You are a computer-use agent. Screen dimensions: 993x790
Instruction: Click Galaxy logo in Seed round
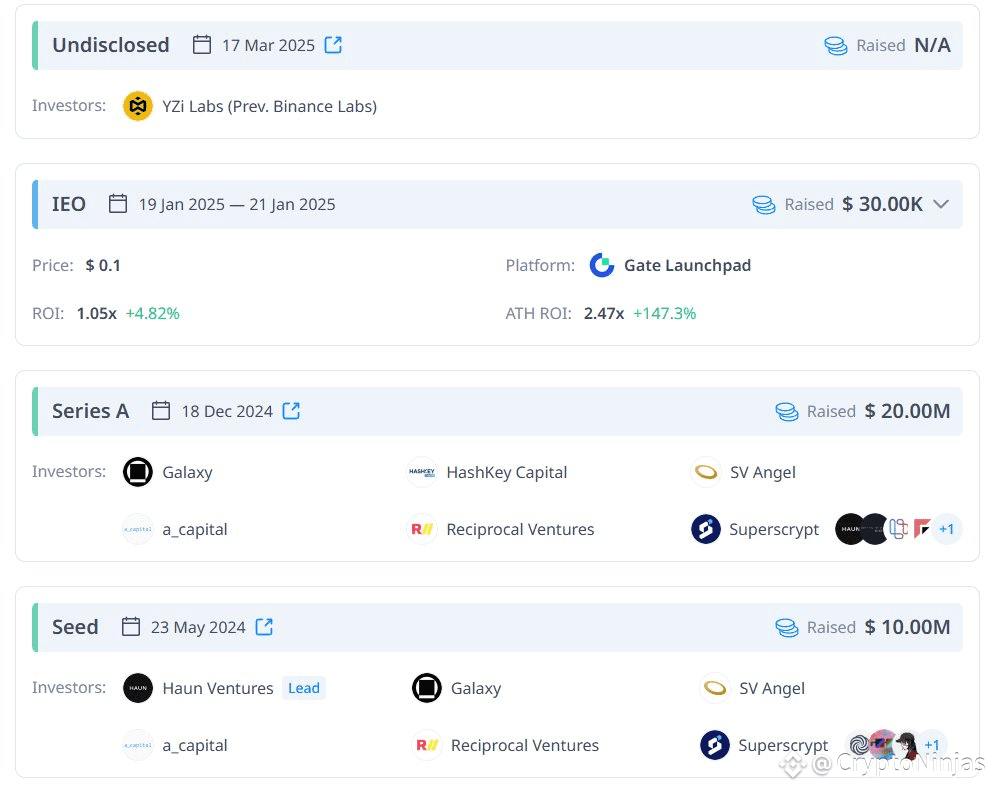pos(427,688)
